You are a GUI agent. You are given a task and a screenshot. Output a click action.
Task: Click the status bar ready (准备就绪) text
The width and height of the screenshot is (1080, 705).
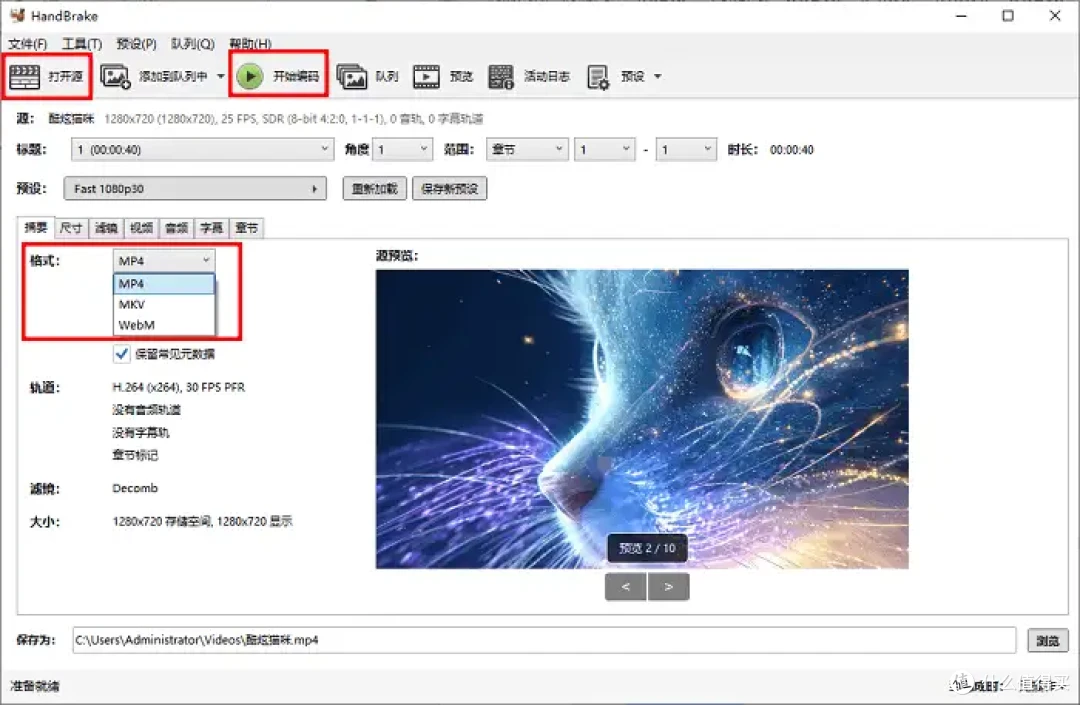35,686
